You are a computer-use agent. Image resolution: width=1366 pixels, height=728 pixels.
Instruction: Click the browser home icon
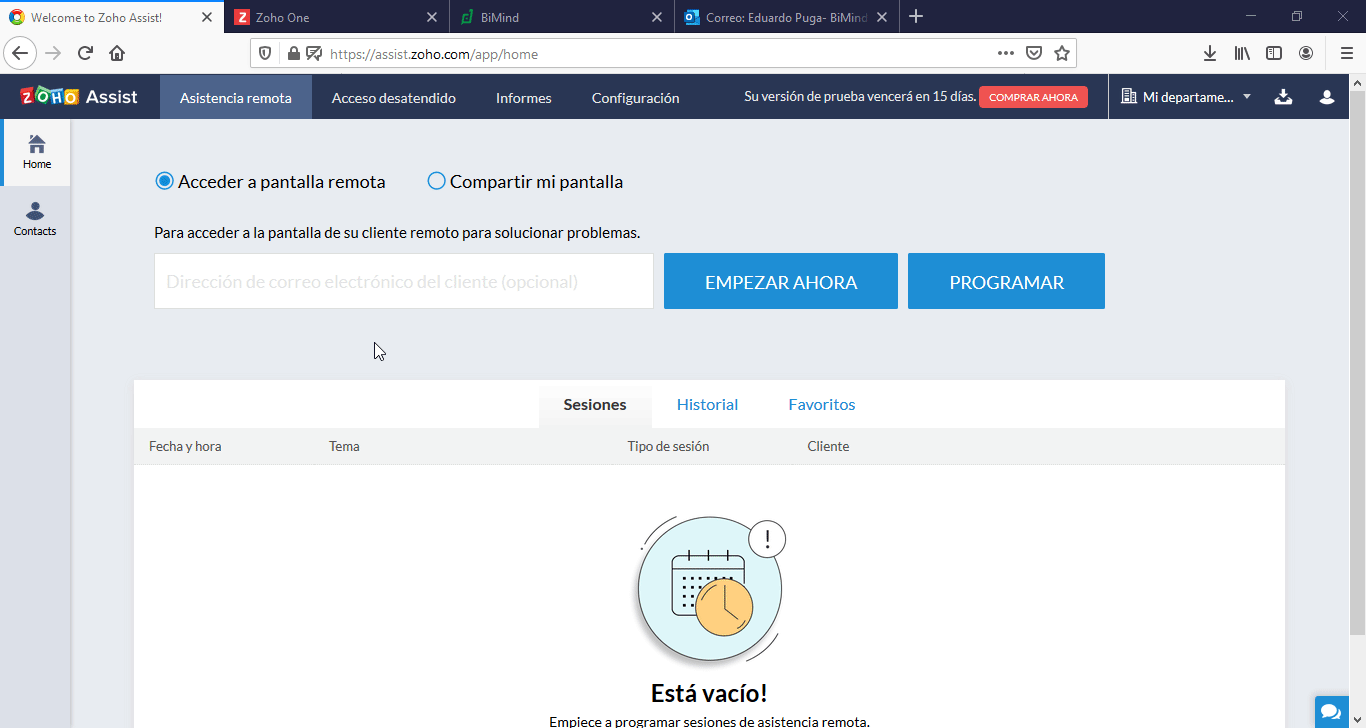point(117,54)
